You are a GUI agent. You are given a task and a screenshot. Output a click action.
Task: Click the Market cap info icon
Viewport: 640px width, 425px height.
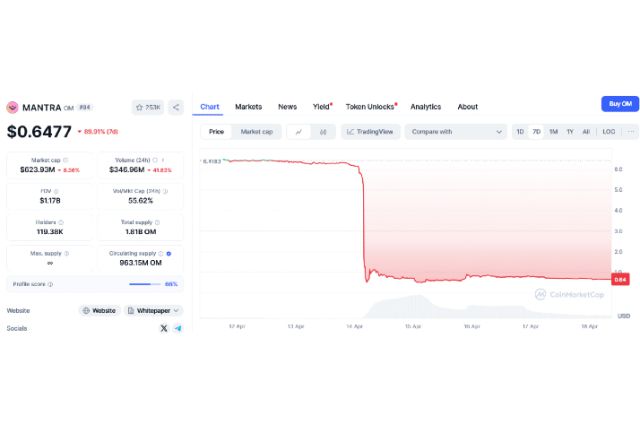tap(66, 160)
